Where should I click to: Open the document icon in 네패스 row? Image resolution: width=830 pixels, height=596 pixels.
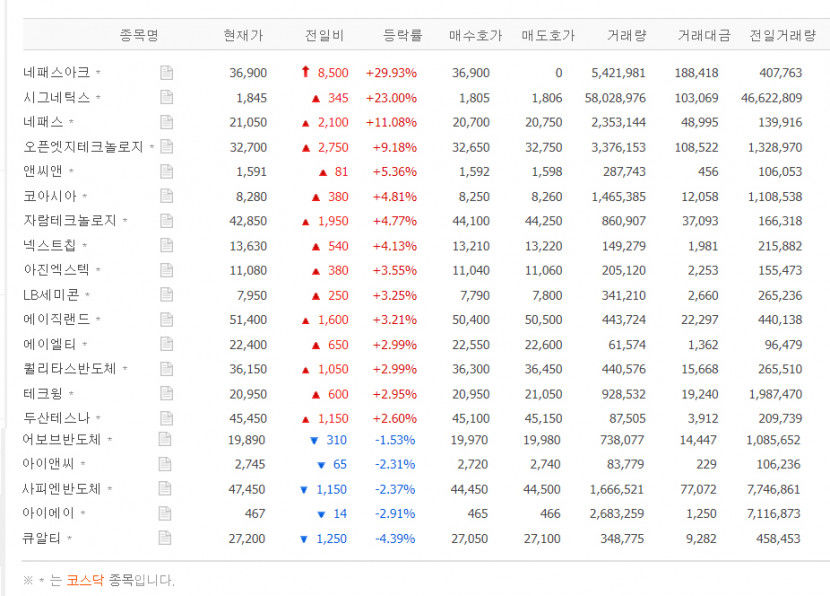pyautogui.click(x=166, y=122)
